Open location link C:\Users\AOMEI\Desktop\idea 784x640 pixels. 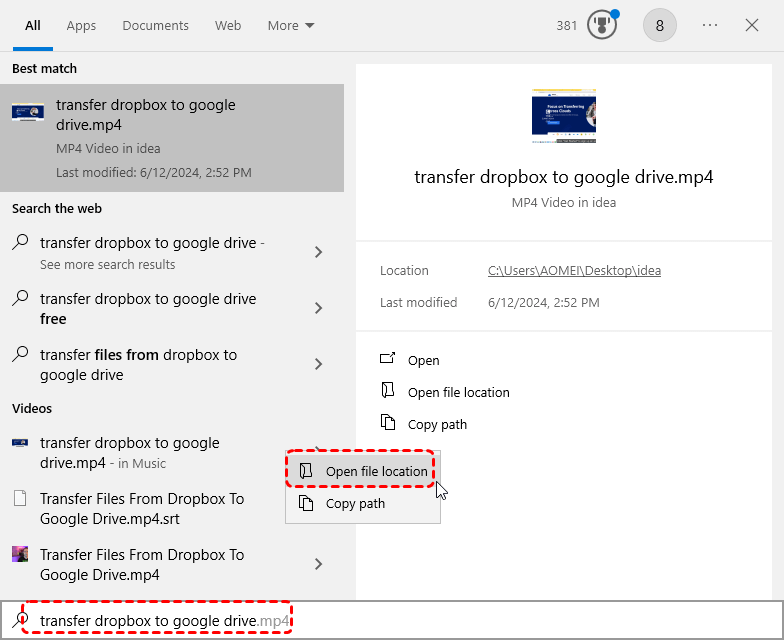point(574,270)
